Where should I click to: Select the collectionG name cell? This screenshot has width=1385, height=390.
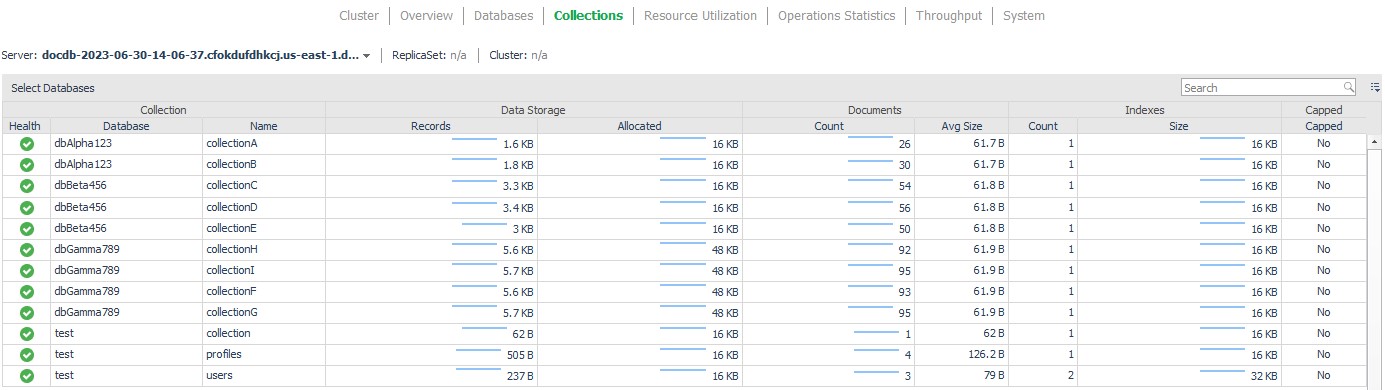coord(264,312)
